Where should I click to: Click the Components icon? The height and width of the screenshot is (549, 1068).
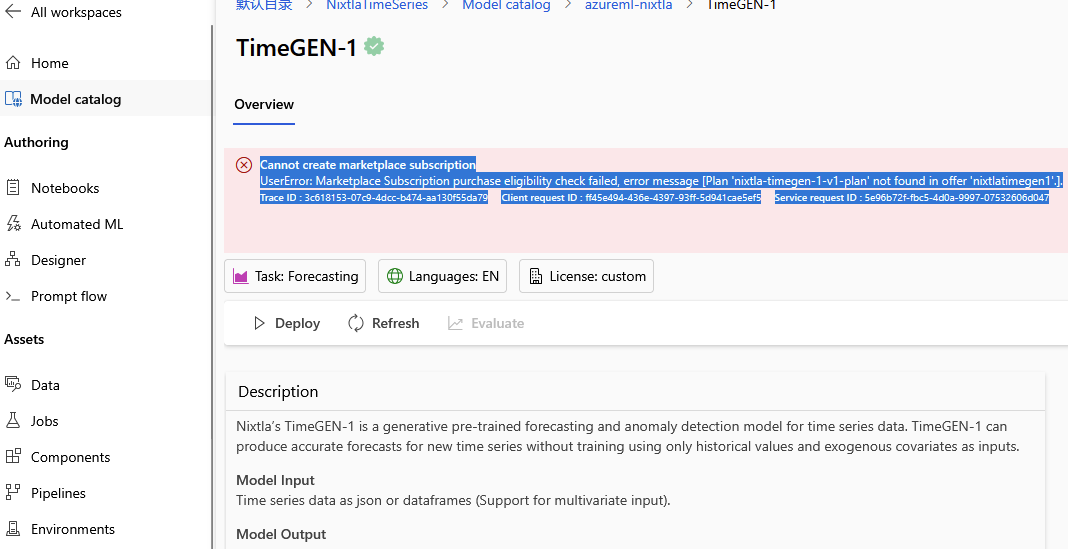click(13, 456)
